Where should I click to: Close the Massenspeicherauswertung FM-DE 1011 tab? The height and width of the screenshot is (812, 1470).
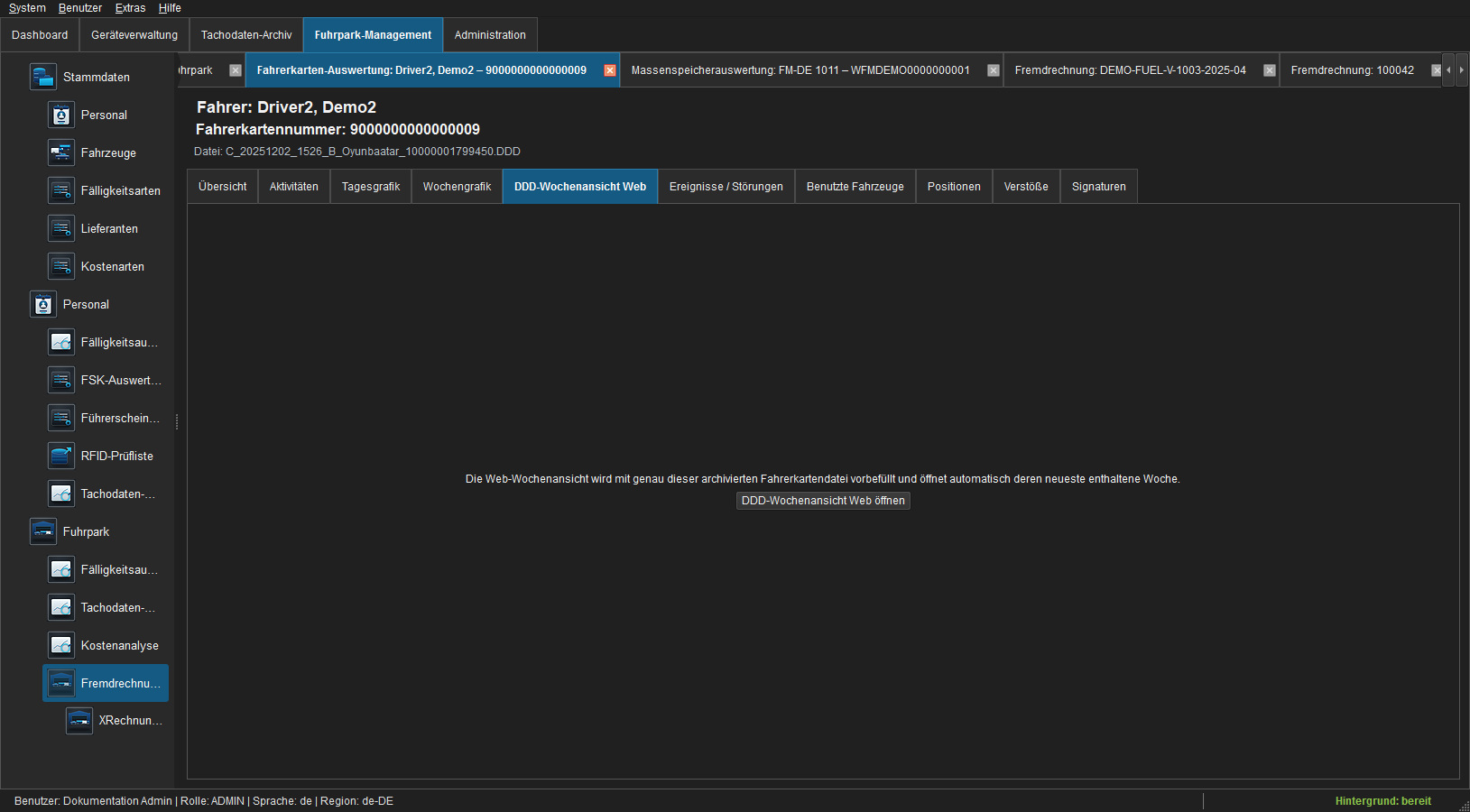click(x=994, y=70)
